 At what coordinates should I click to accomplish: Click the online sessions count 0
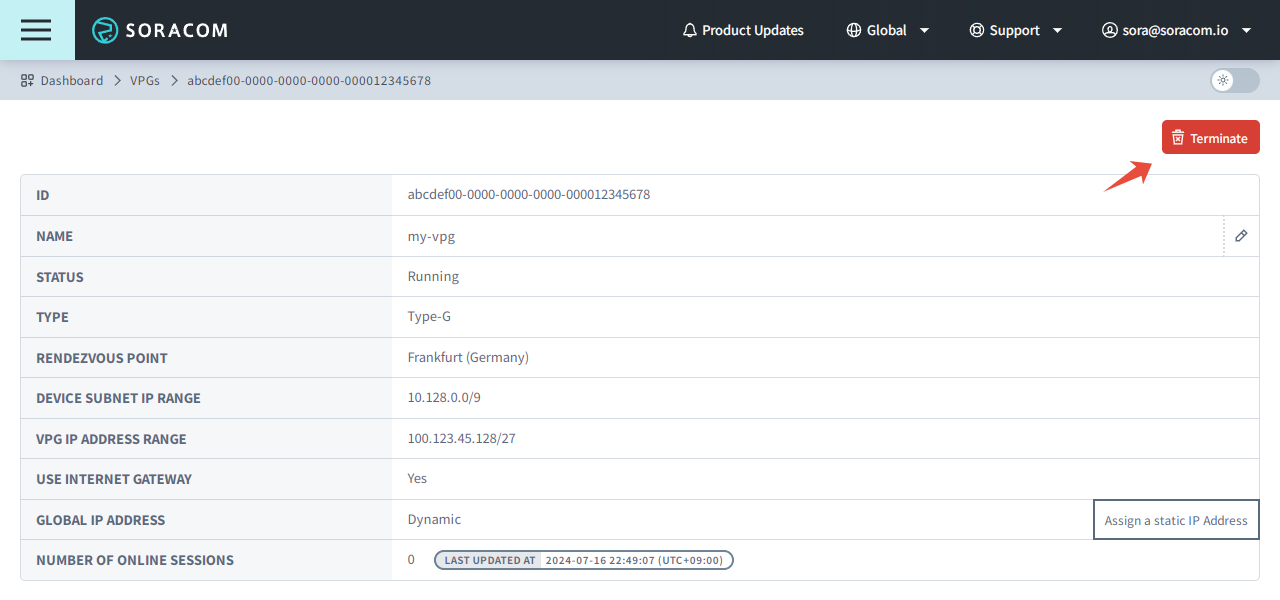coord(411,560)
